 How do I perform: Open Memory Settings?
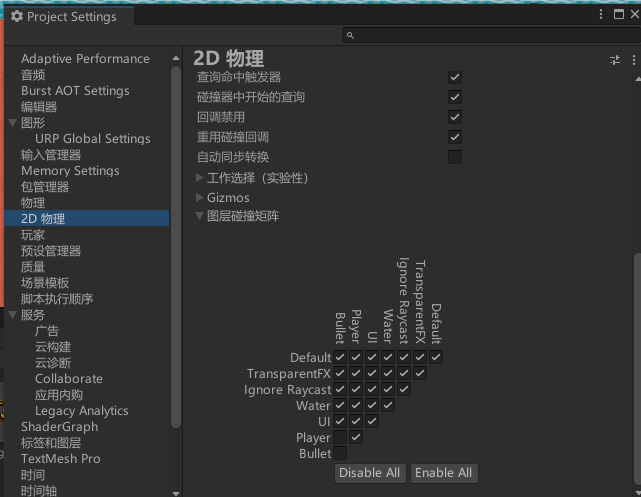tap(70, 171)
